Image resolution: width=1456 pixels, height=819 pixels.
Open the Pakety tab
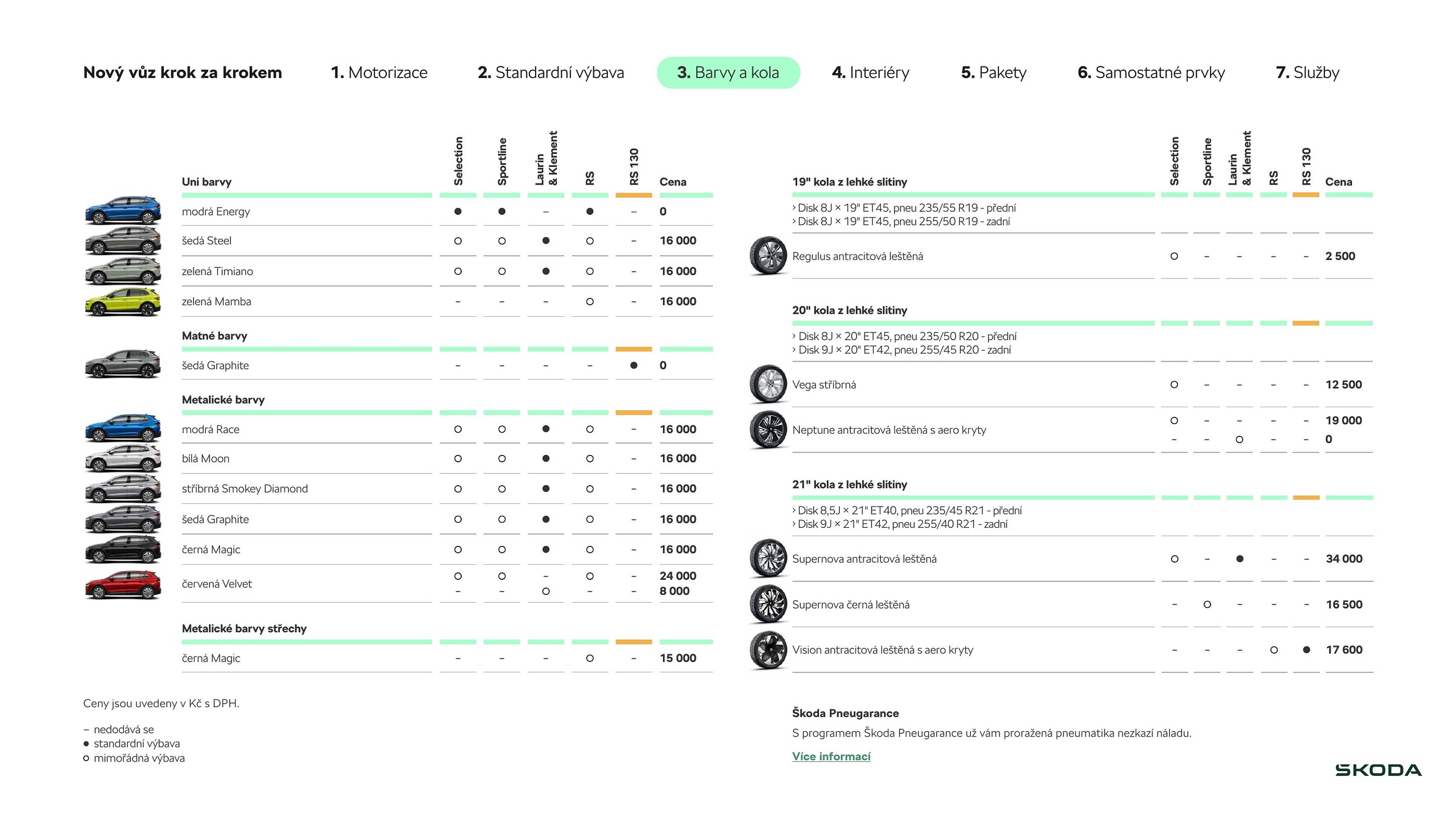tap(994, 72)
